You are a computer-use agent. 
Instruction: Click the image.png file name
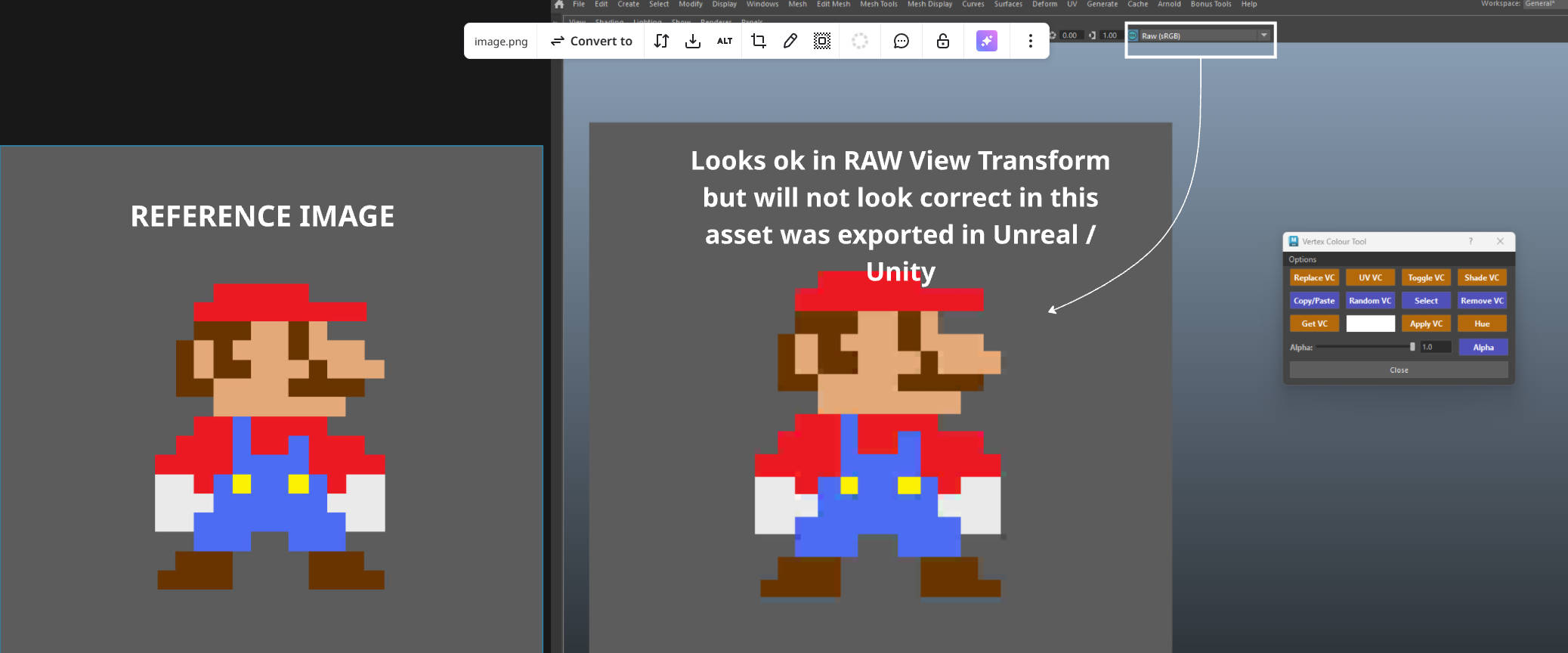click(x=501, y=42)
